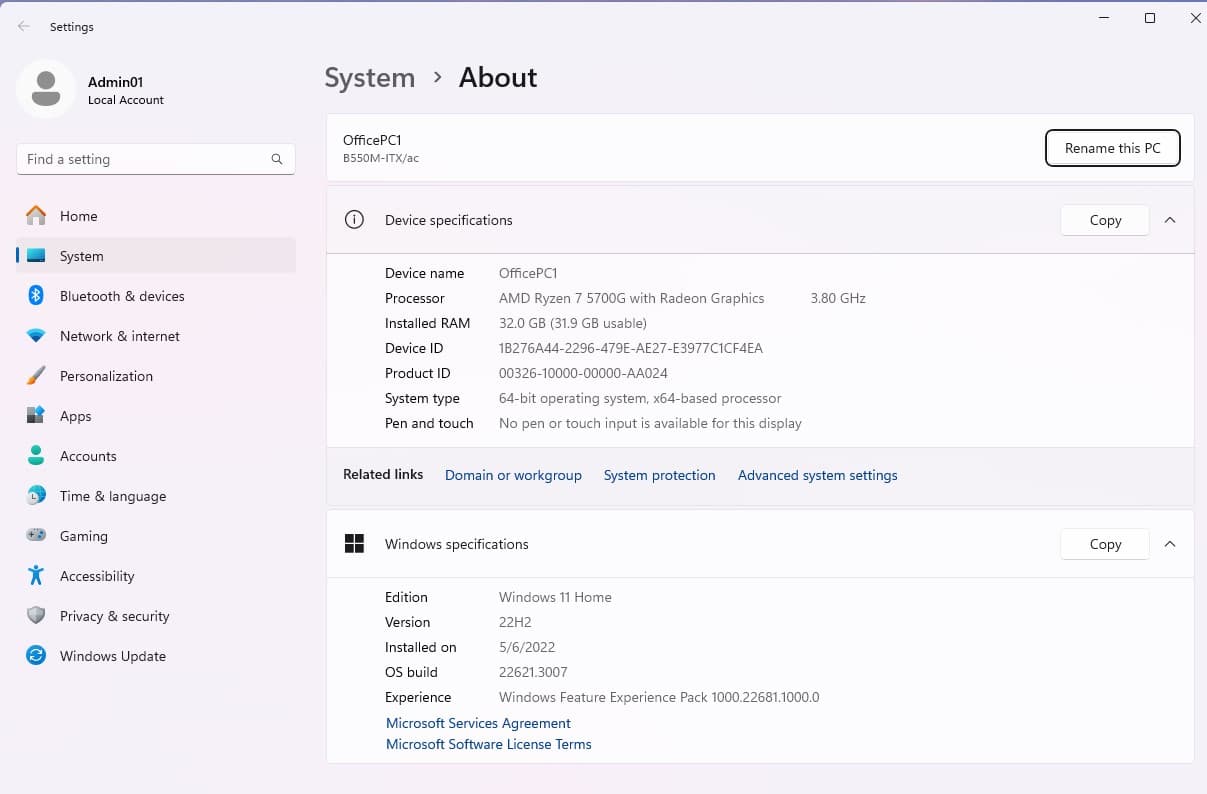Minimize the Settings window
The height and width of the screenshot is (794, 1207).
pos(1104,18)
